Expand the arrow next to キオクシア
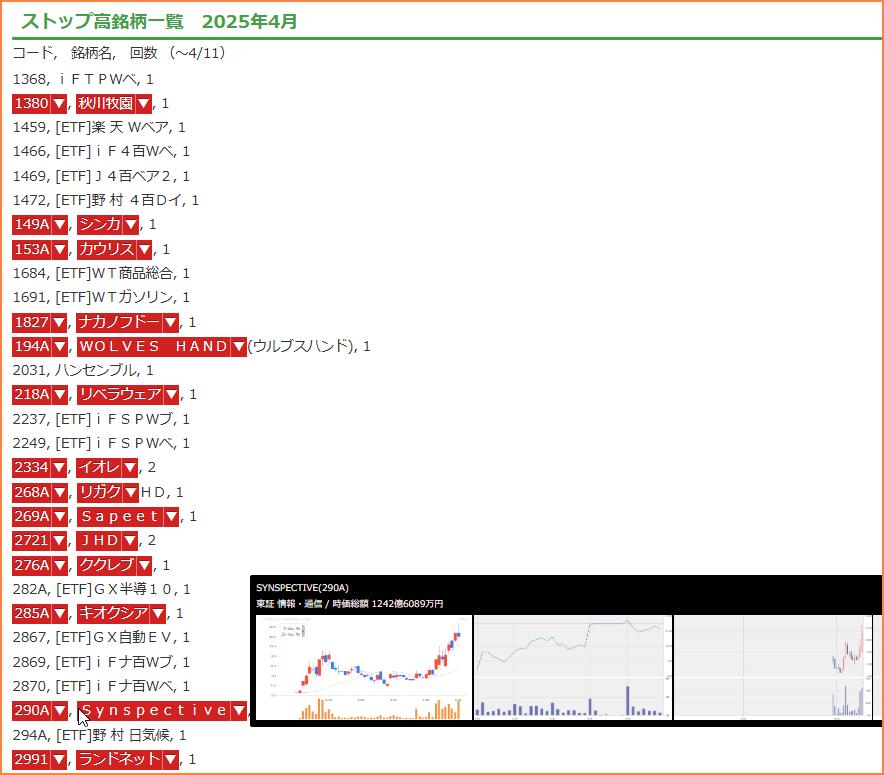This screenshot has height=775, width=884. tap(158, 613)
